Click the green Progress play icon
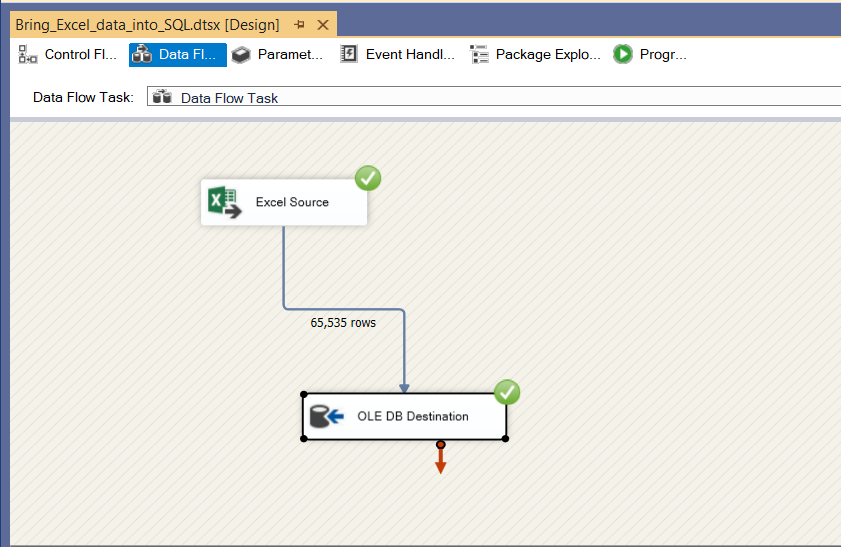The image size is (843, 547). coord(623,55)
